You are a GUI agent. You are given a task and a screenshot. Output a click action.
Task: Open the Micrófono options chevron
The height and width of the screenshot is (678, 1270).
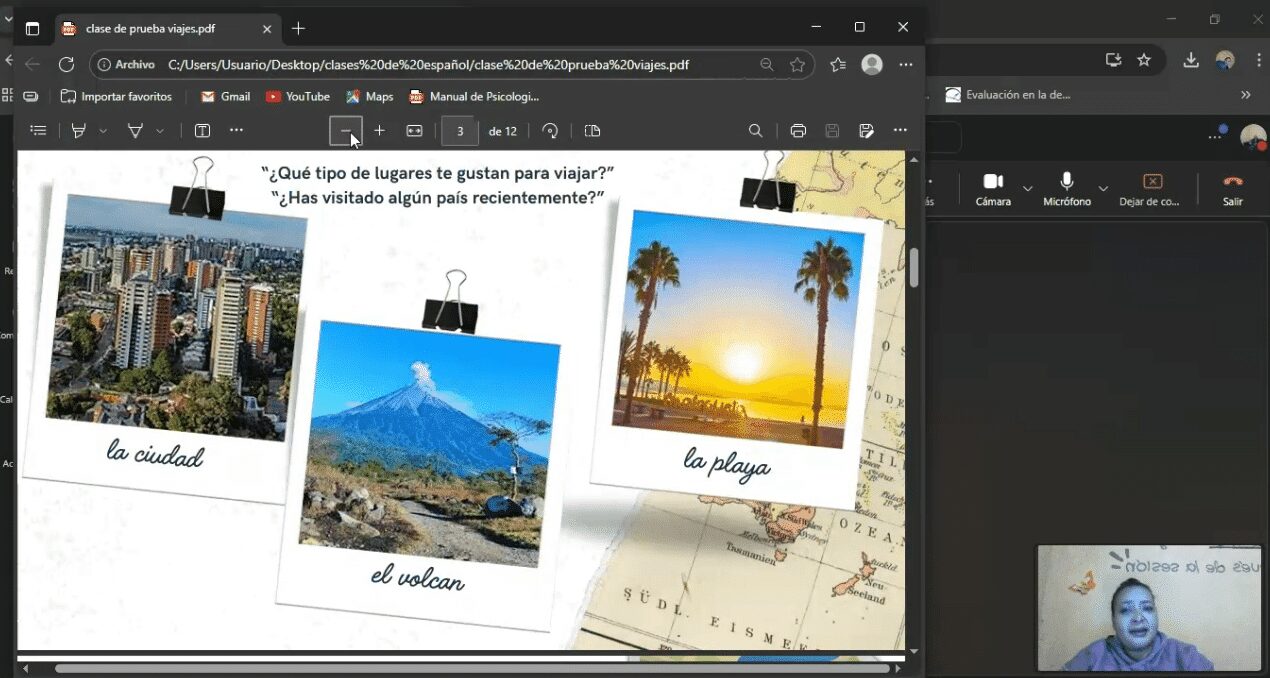point(1103,188)
